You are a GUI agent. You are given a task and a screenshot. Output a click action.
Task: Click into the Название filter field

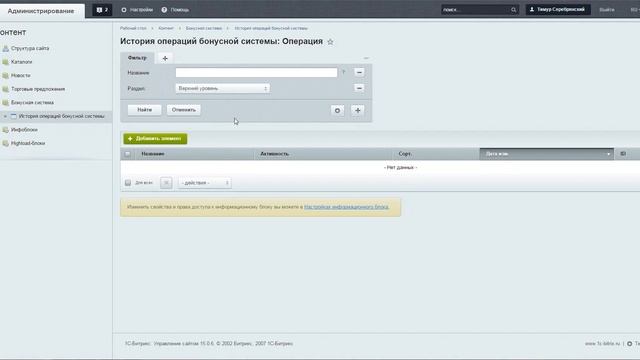256,73
